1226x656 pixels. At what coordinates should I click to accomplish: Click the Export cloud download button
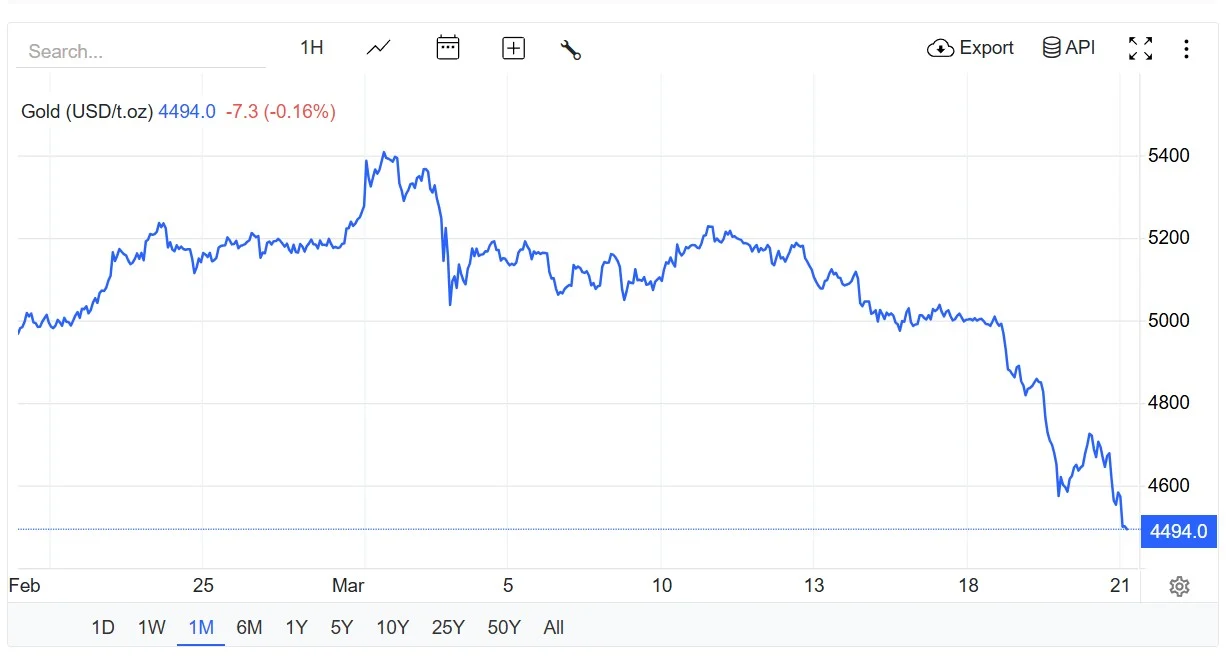coord(970,48)
